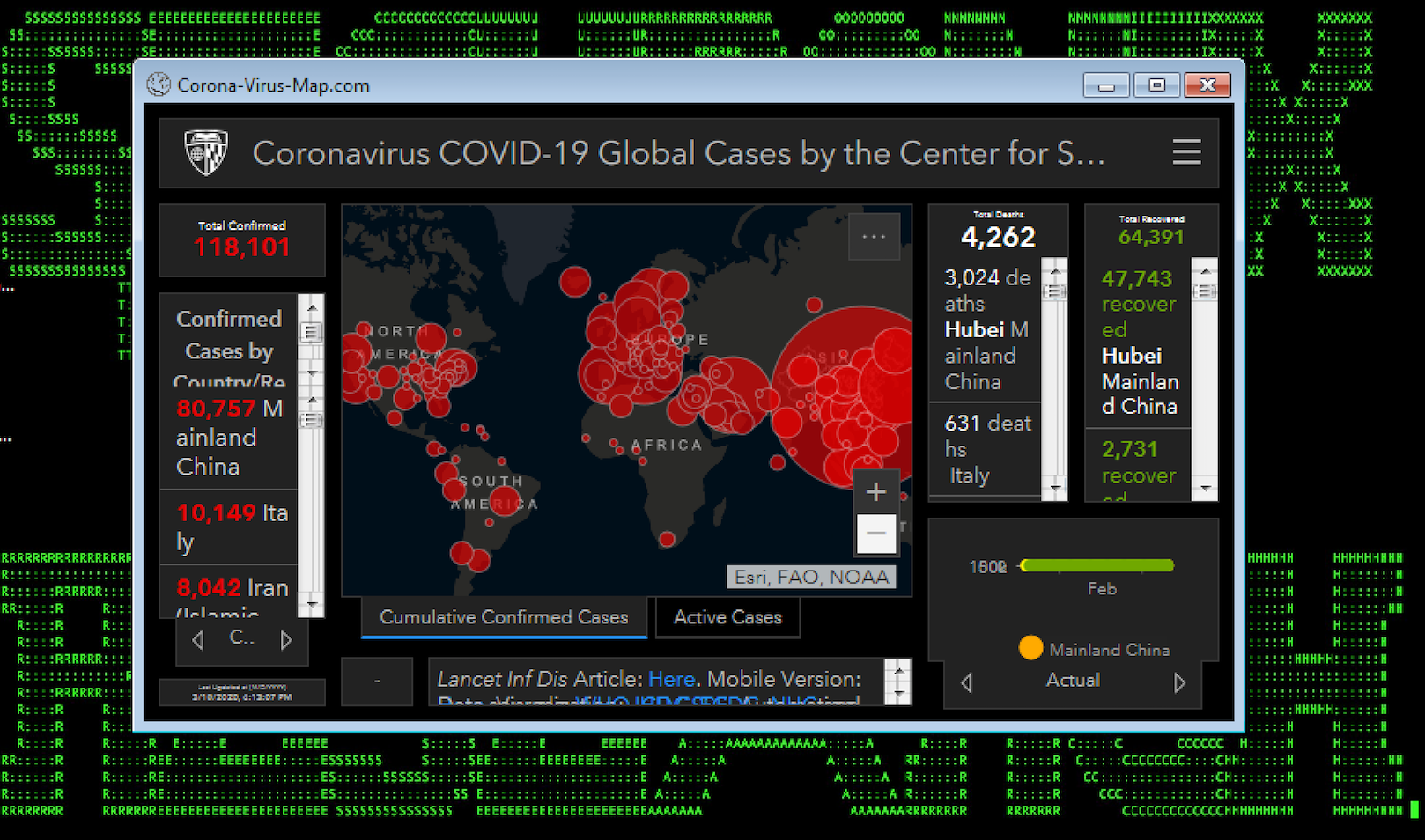
Task: Click the map options ellipsis button
Action: [x=874, y=237]
